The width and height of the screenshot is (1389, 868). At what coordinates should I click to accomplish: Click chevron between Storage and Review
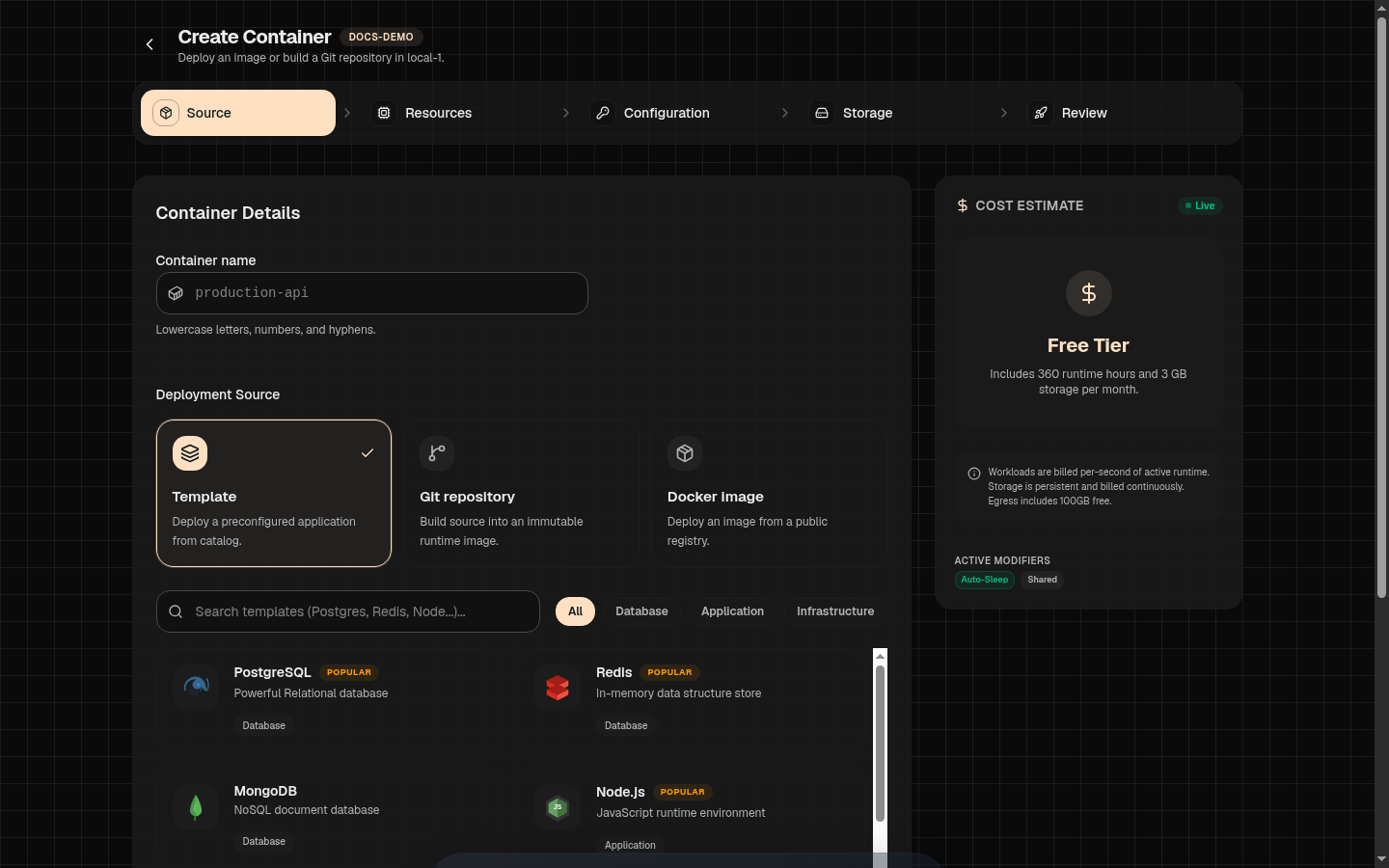coord(1004,113)
